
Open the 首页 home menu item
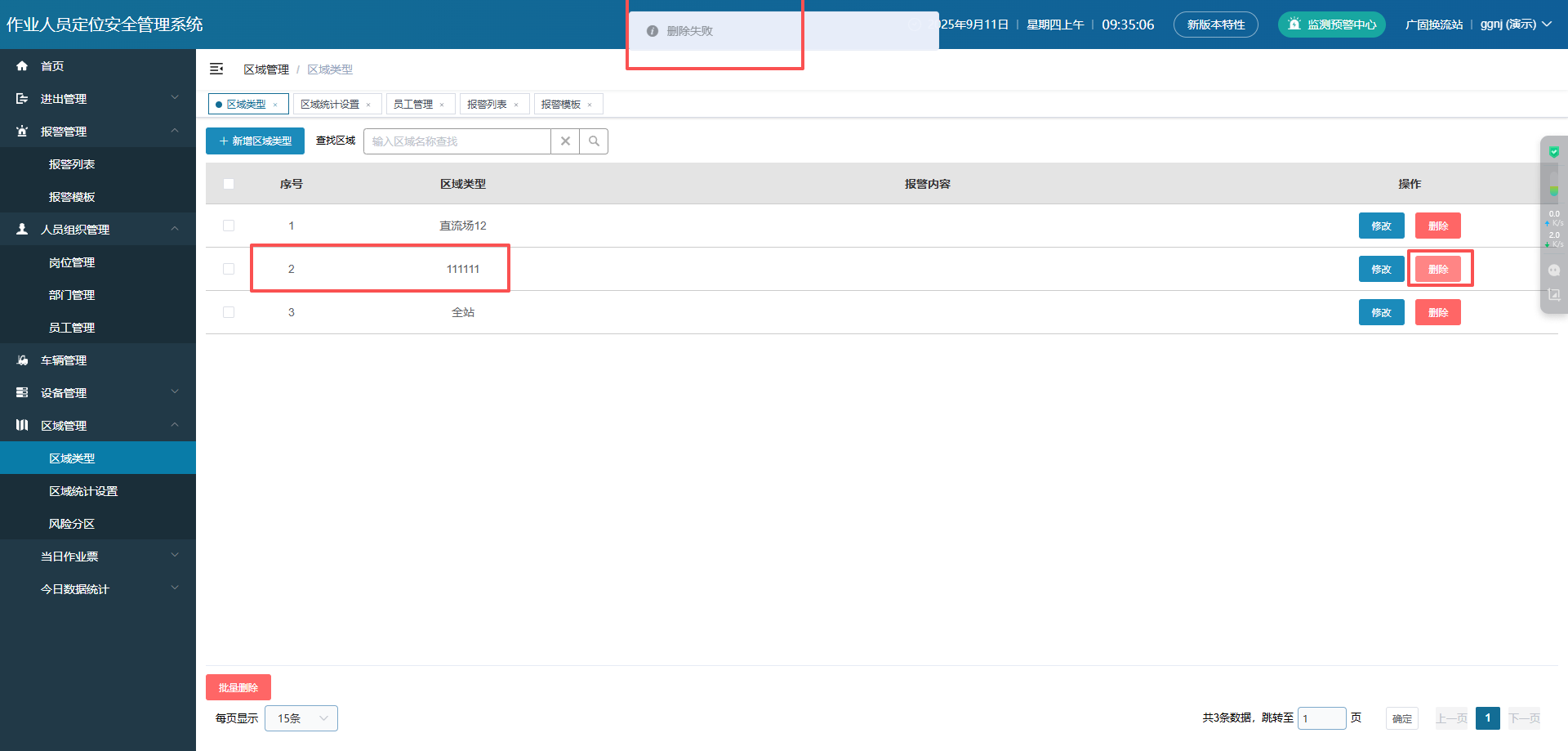pyautogui.click(x=98, y=65)
